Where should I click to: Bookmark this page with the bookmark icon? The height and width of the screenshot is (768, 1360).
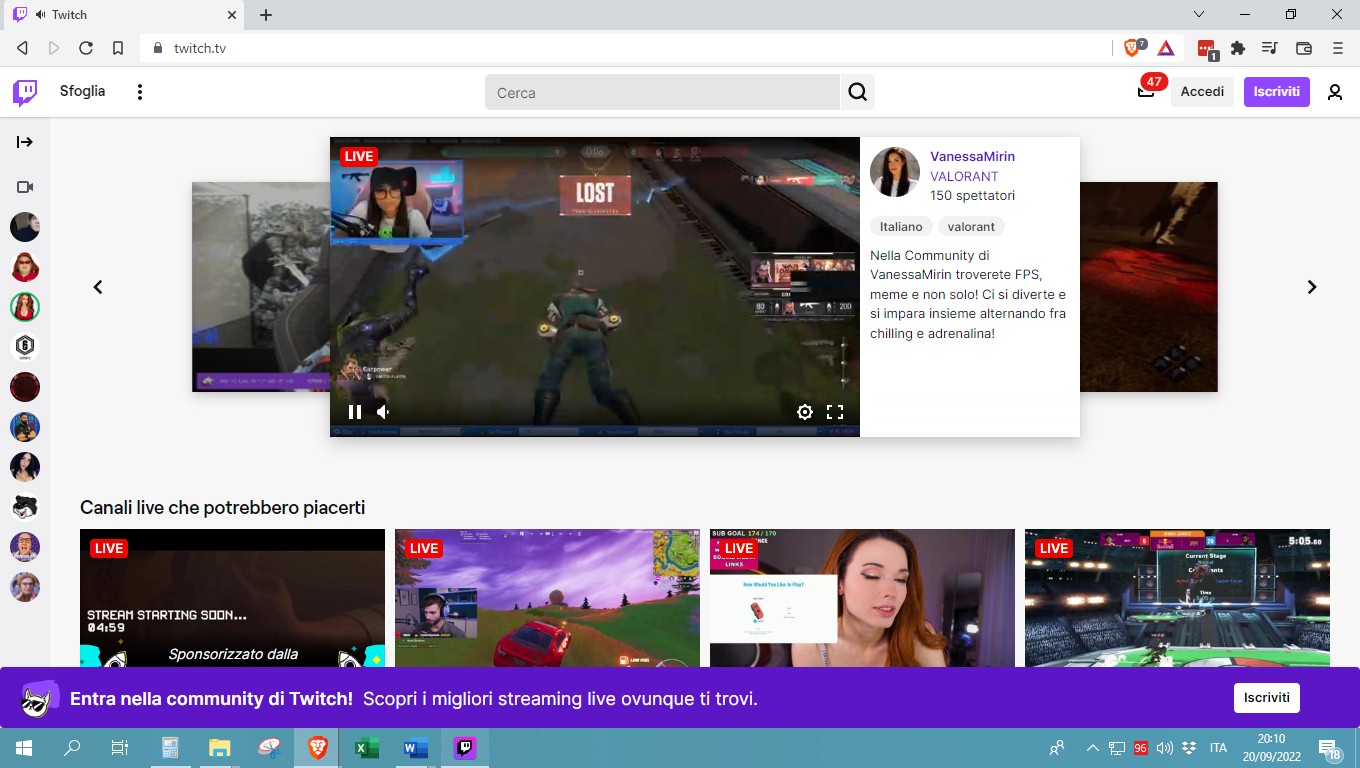coord(118,48)
